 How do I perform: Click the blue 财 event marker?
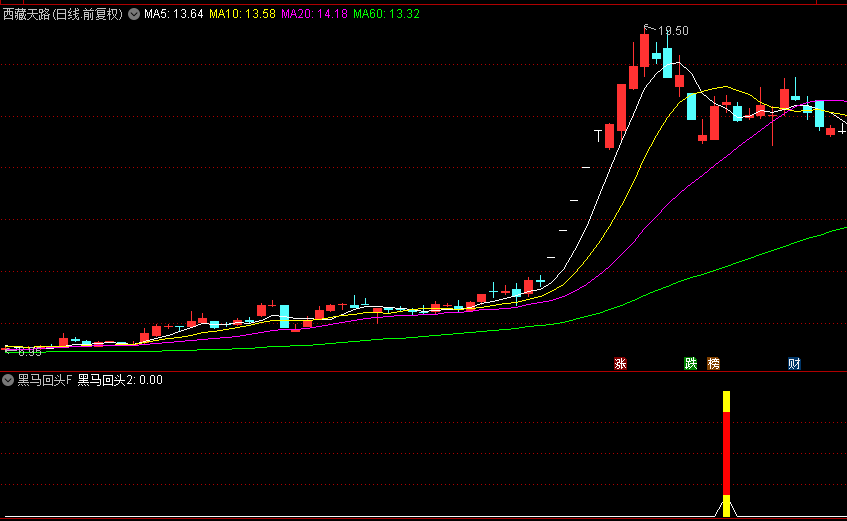tap(794, 364)
